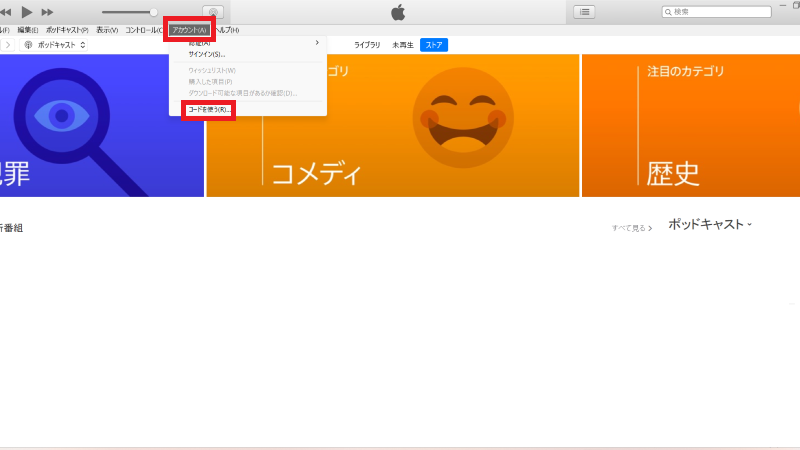Screen dimensions: 800x450
Task: Select ダウンロード可能な項目があるか確認(D) entry
Action: (x=242, y=93)
